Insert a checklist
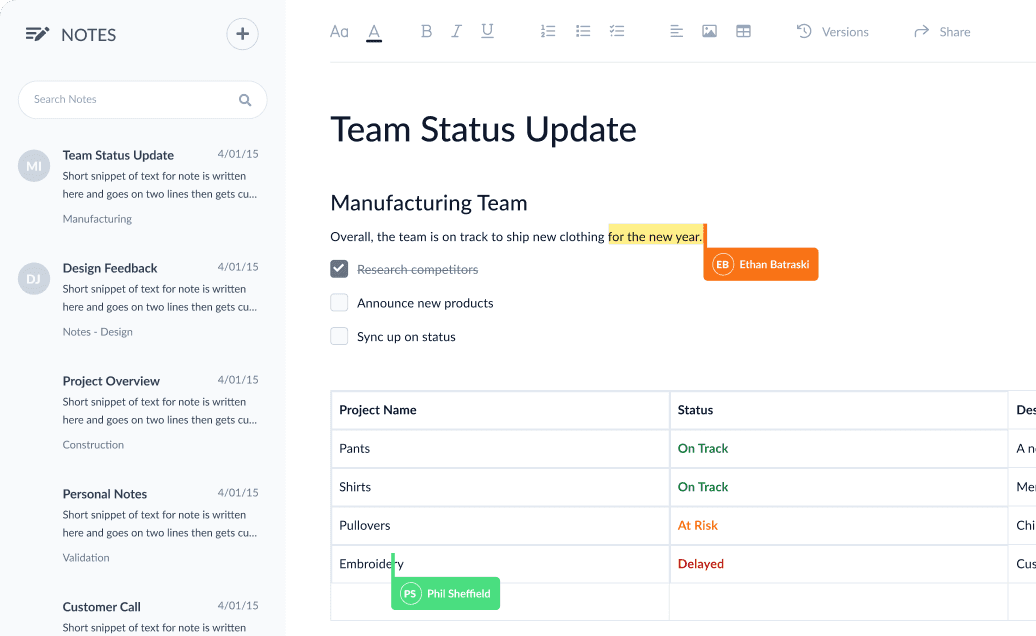1036x636 pixels. point(617,31)
